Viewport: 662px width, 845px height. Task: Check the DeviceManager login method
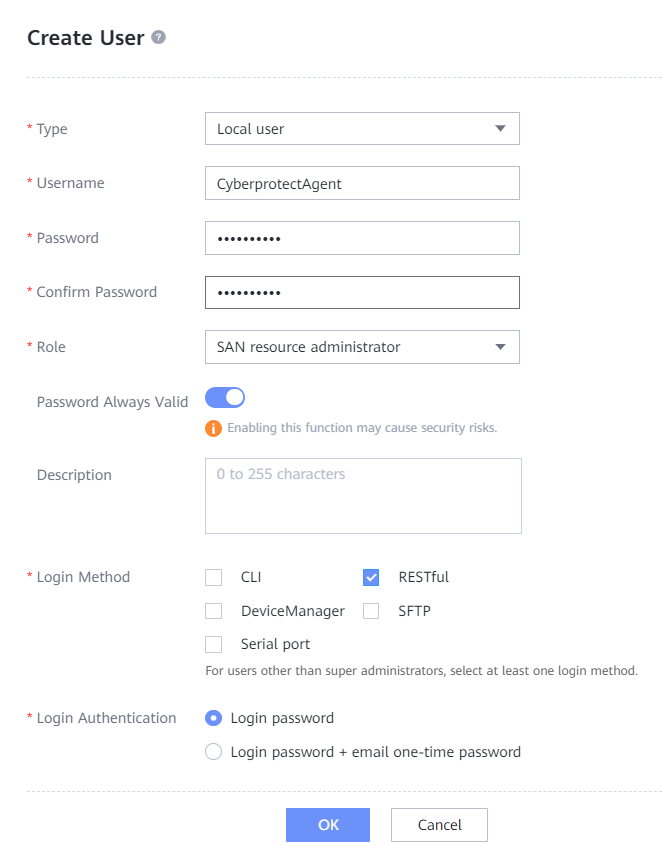tap(213, 611)
